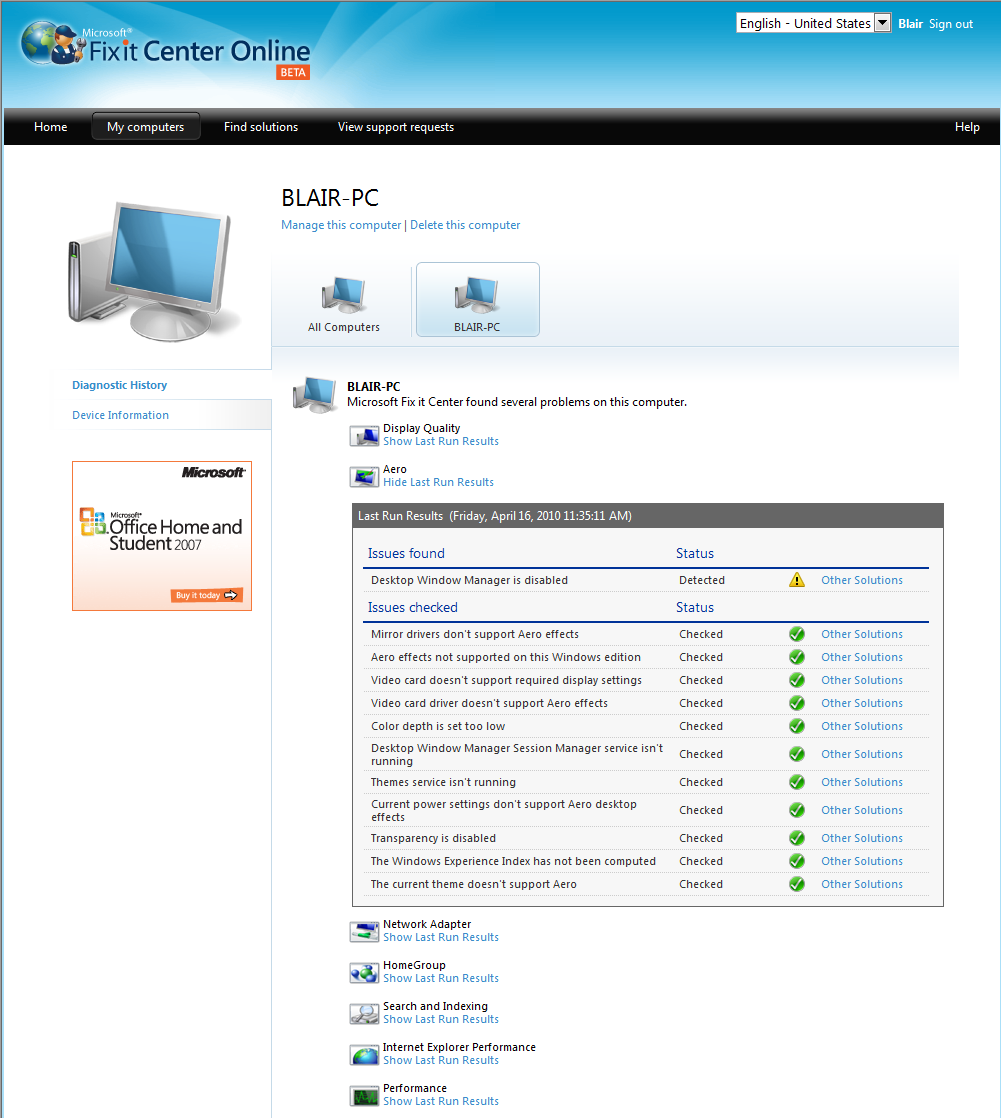Click the Sign out link
Screen dimensions: 1001x1118
950,24
